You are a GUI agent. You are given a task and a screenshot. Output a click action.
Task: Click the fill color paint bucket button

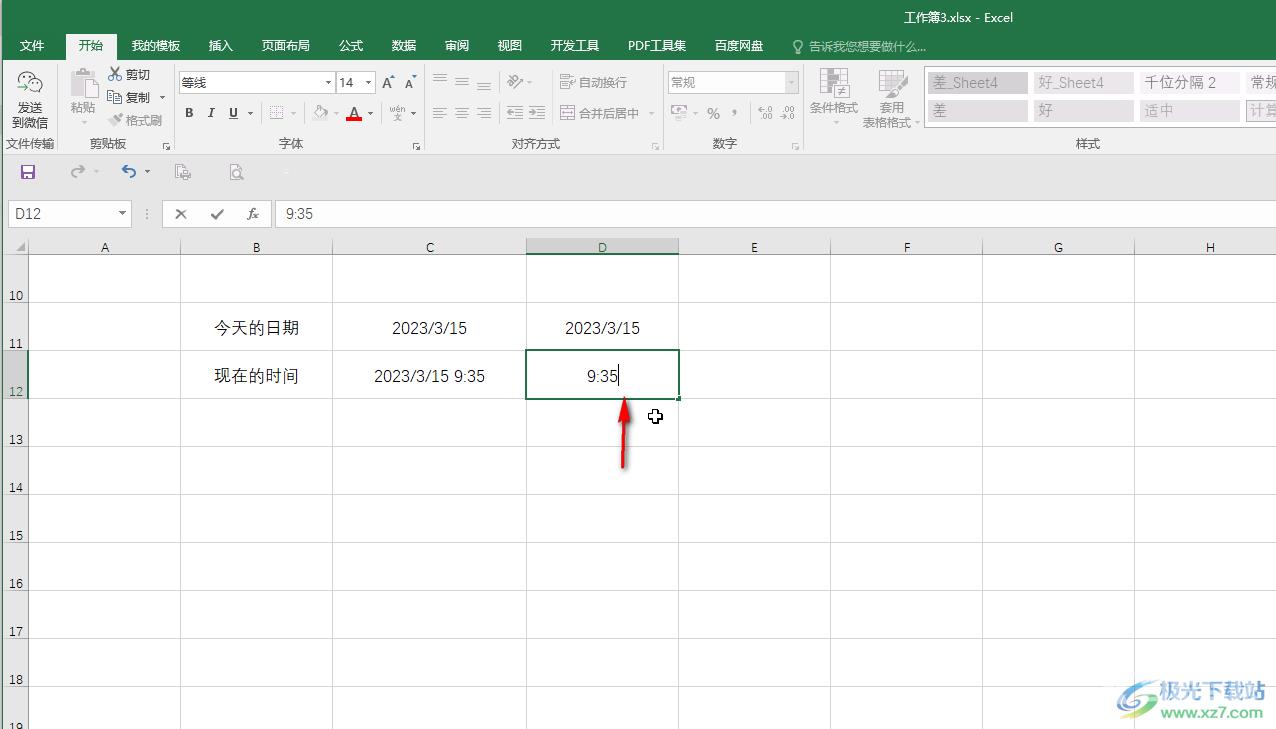320,113
